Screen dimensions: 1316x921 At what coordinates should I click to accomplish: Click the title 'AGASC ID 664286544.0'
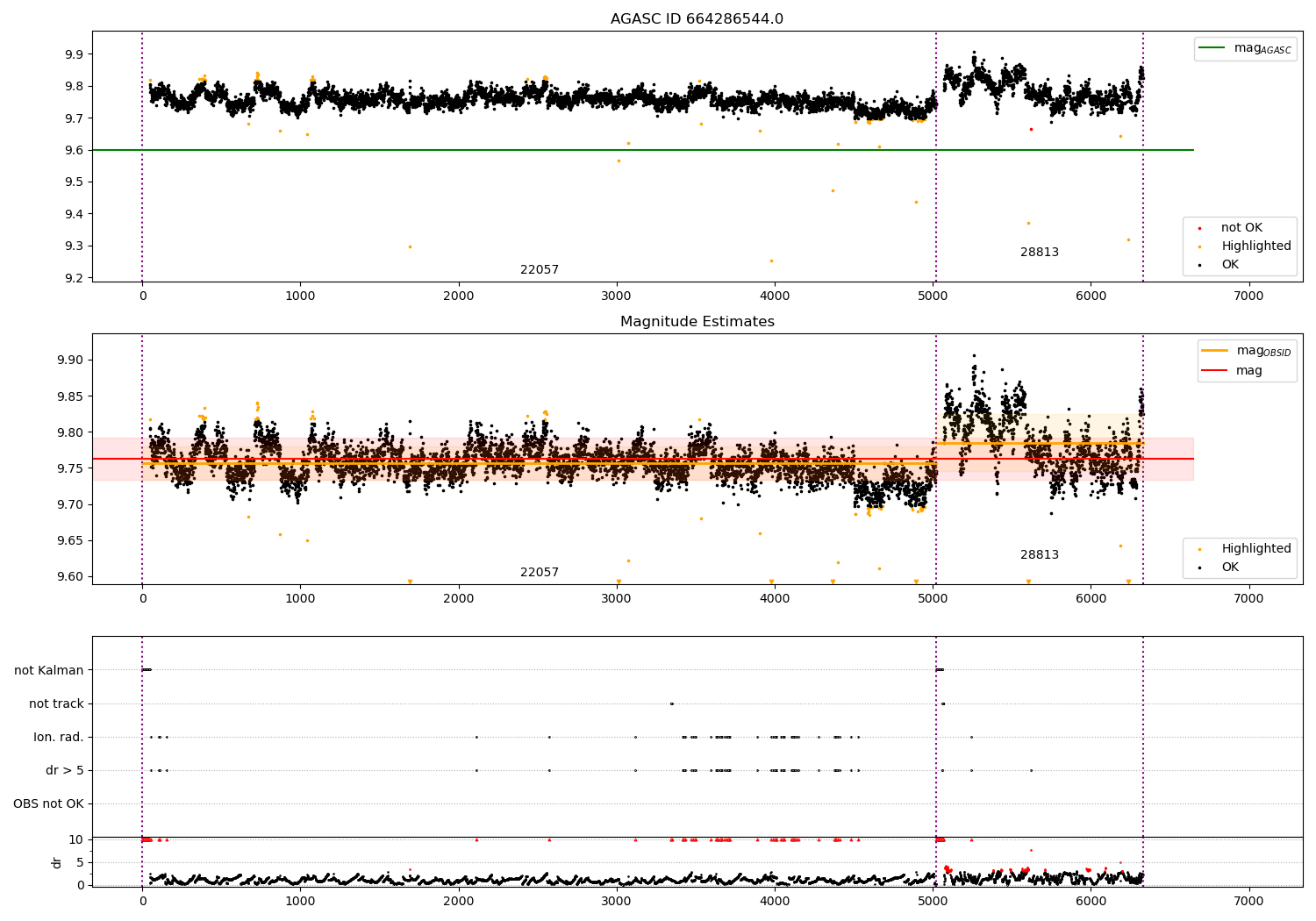point(697,19)
